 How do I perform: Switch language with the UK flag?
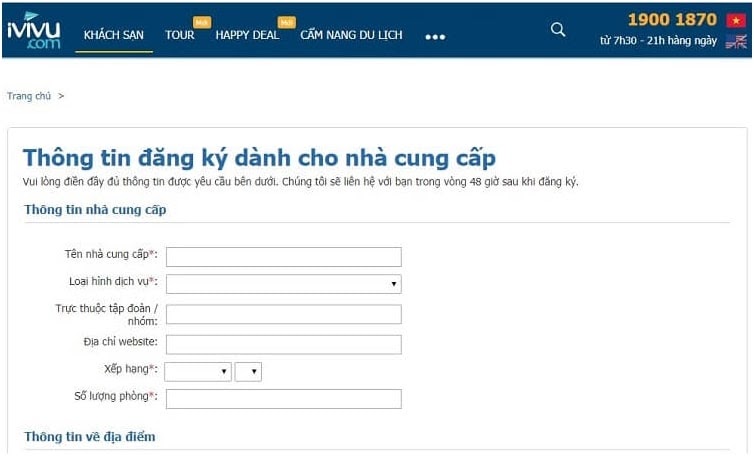736,42
